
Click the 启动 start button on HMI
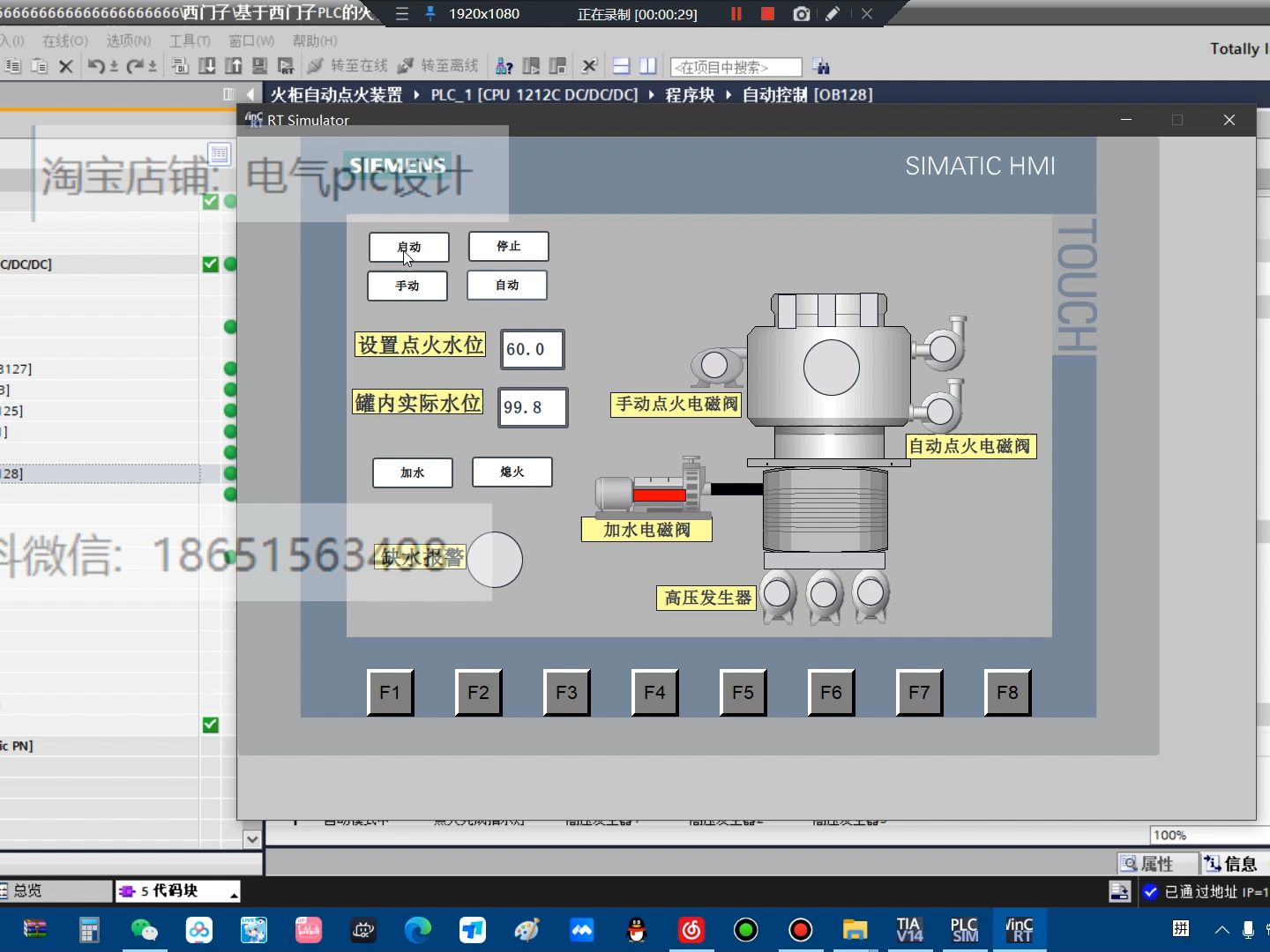409,248
